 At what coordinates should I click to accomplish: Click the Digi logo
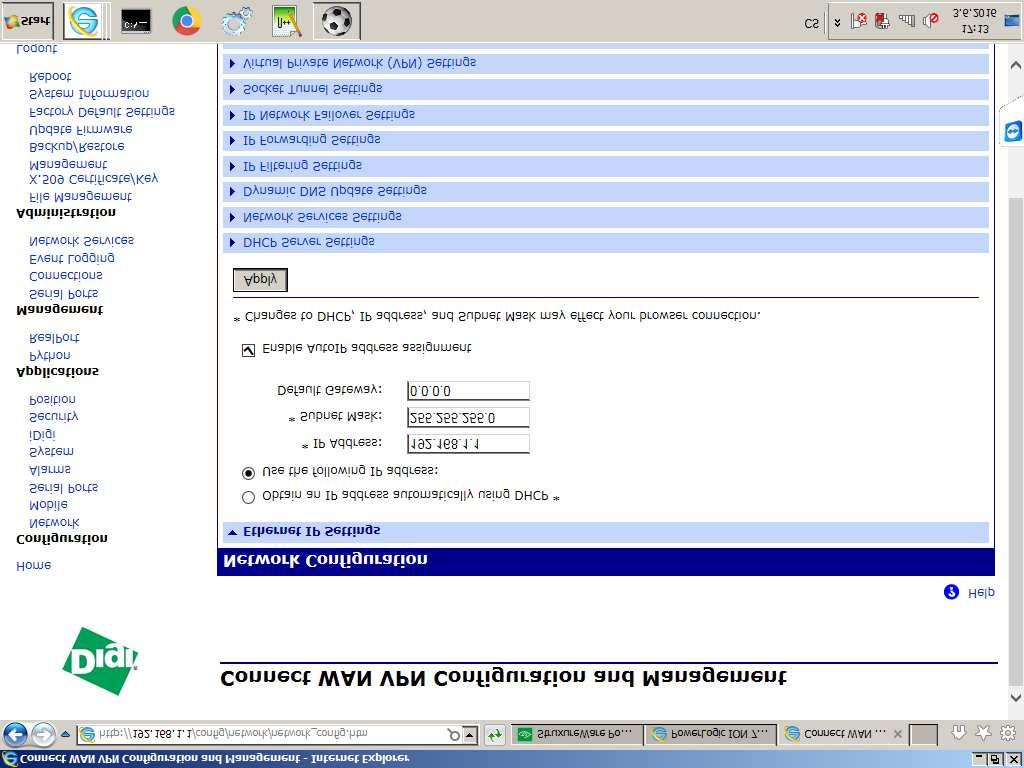(101, 661)
